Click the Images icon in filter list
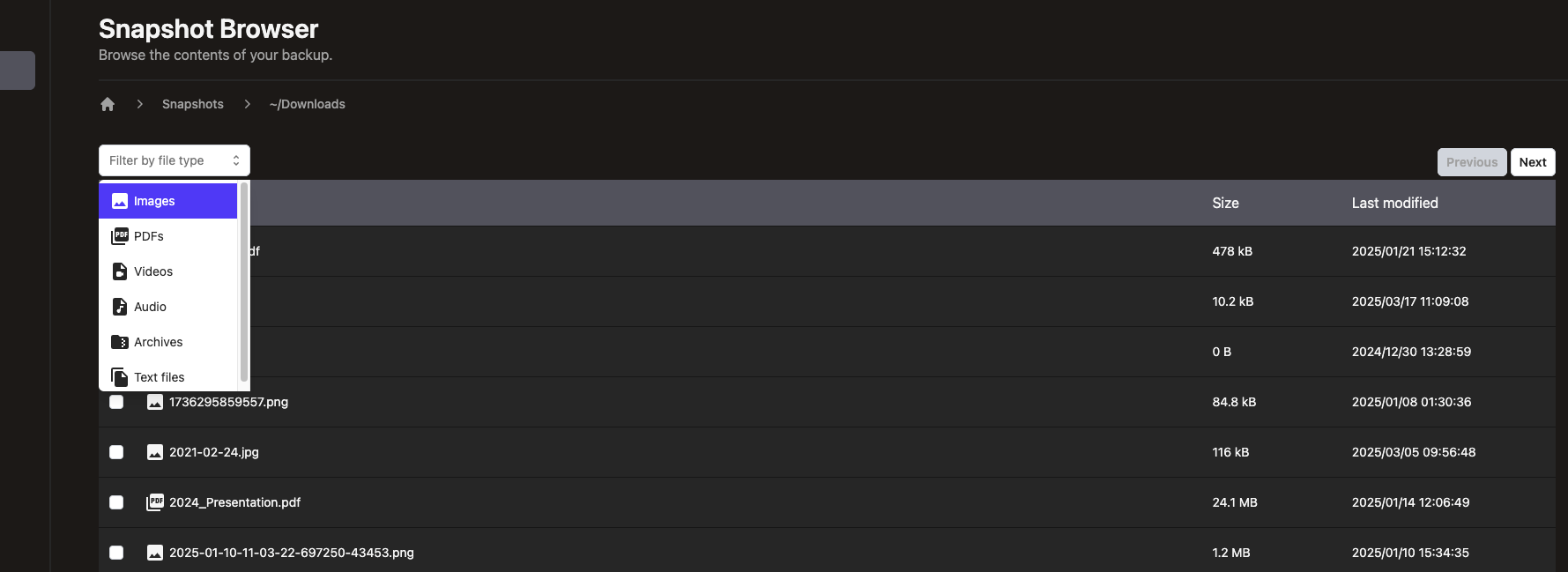 (120, 201)
